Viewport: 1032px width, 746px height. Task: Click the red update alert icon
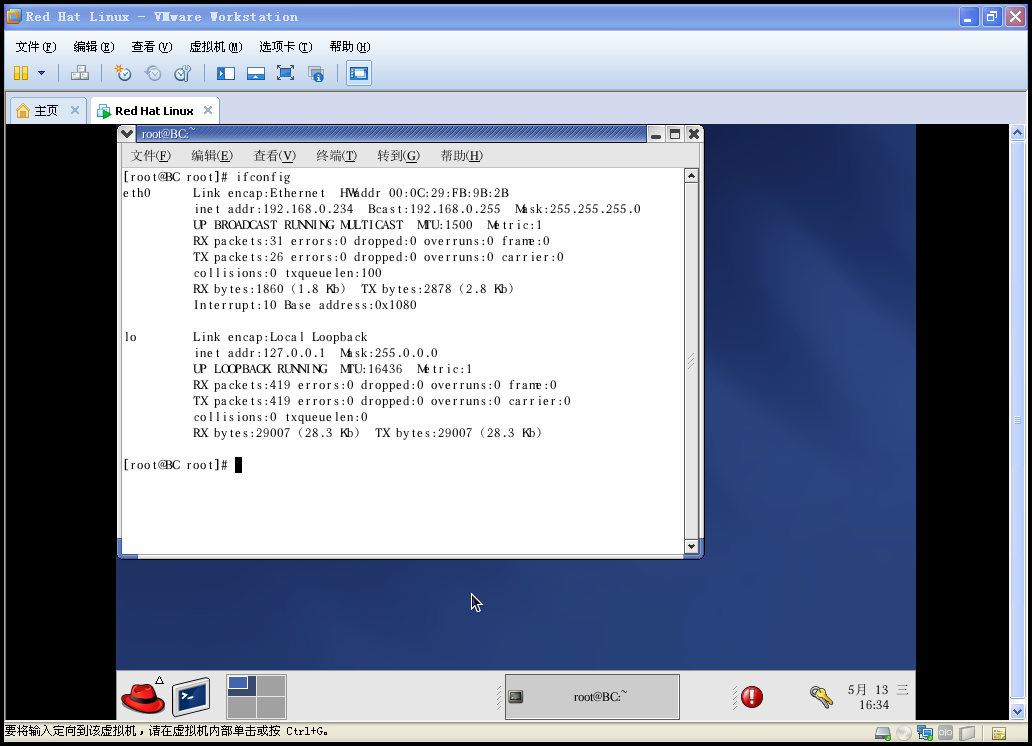752,697
